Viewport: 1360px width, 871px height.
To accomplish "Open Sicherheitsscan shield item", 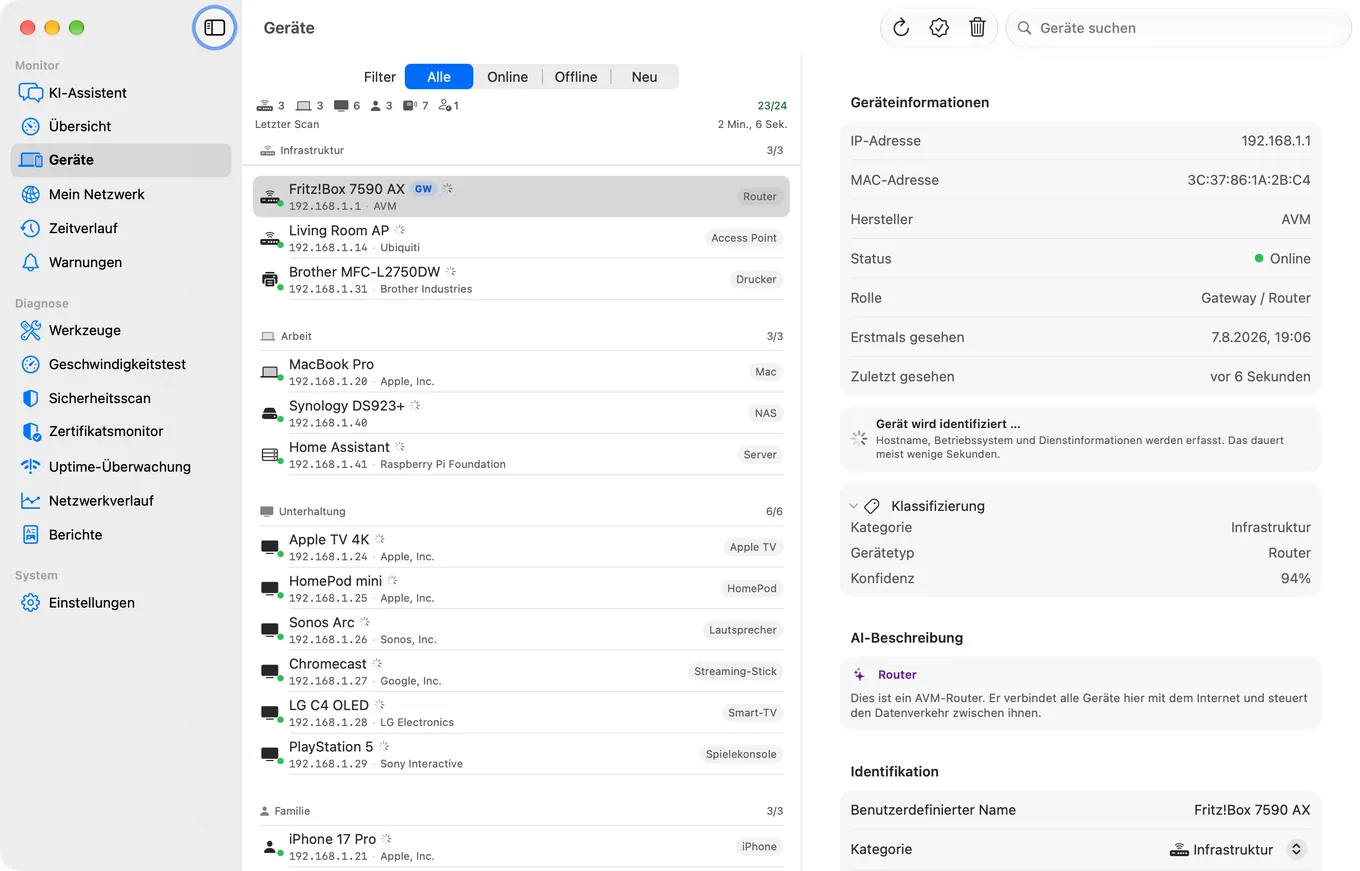I will point(121,398).
